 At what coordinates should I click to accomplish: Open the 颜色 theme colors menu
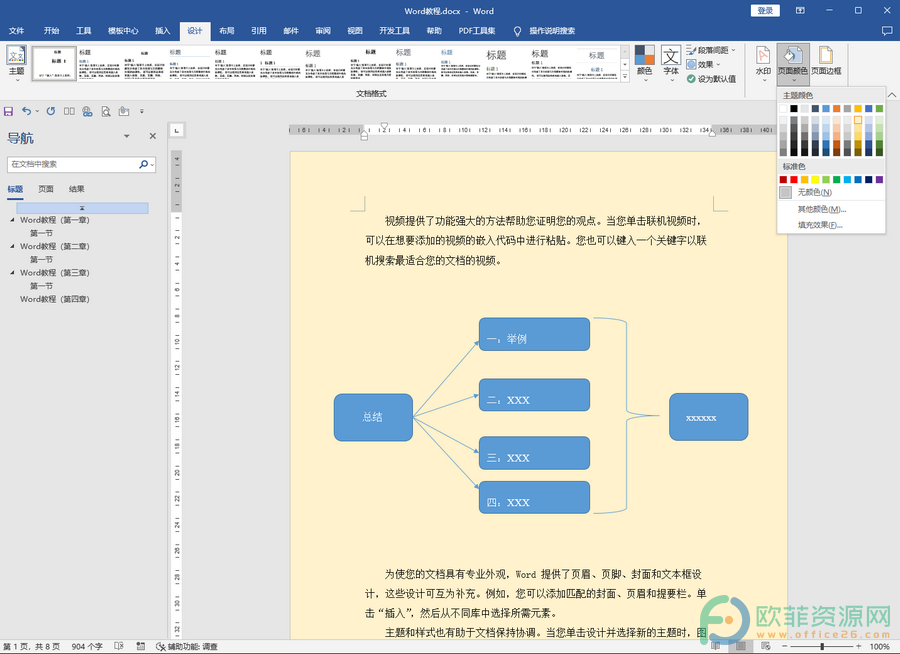(645, 63)
